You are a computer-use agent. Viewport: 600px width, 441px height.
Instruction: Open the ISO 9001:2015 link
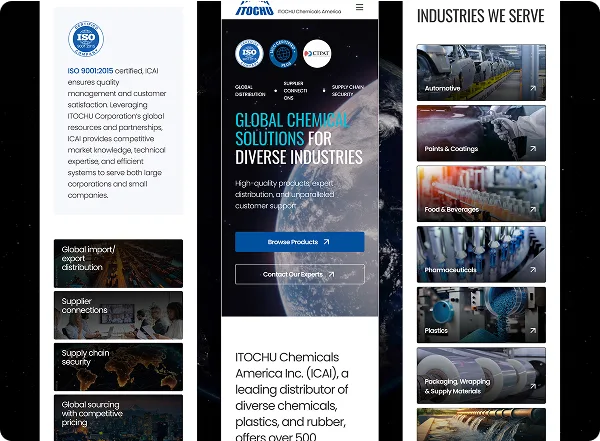90,71
